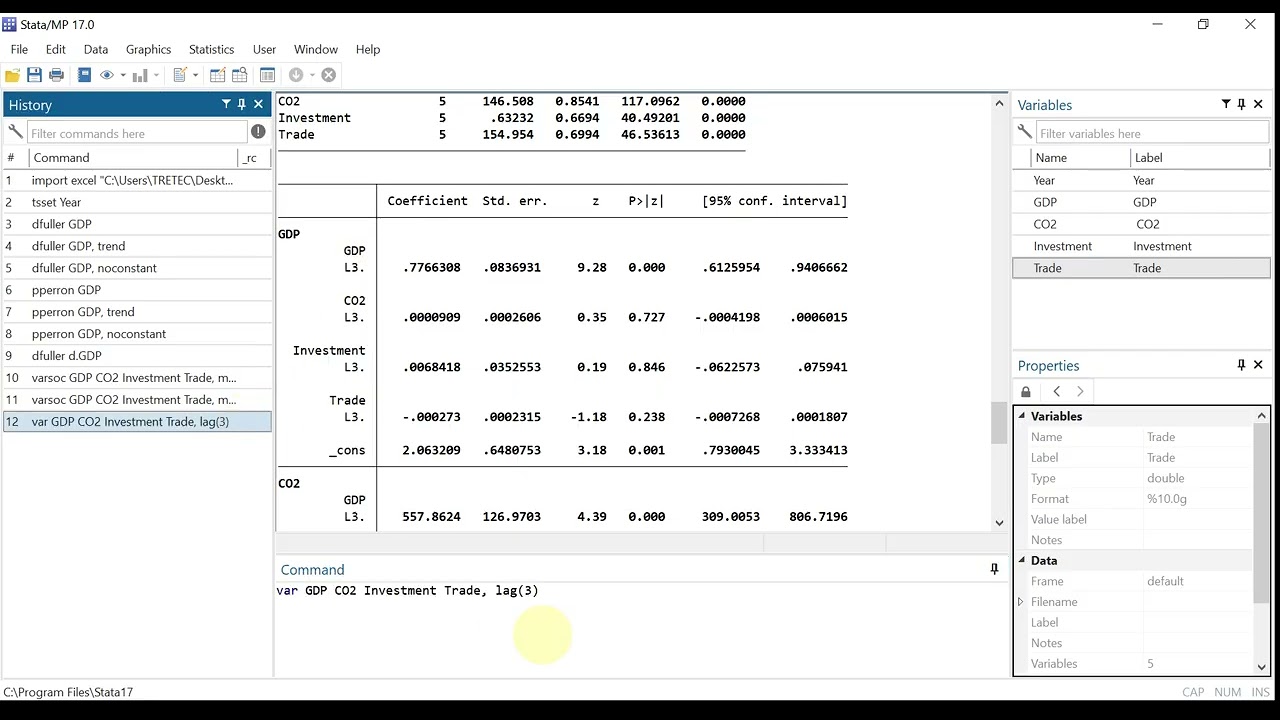
Task: Click the History filter wrench icon
Action: pyautogui.click(x=15, y=132)
